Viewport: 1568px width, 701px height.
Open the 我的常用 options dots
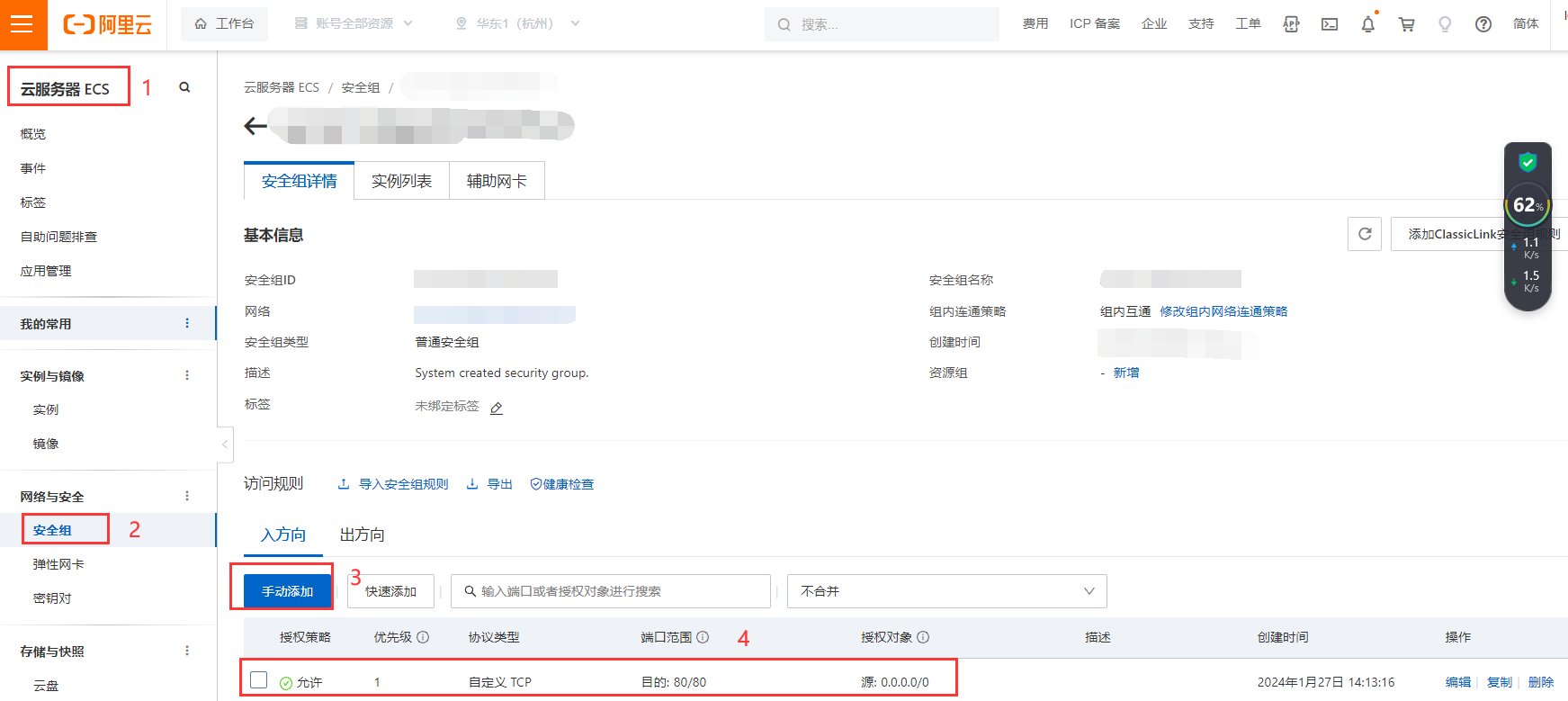[x=187, y=323]
